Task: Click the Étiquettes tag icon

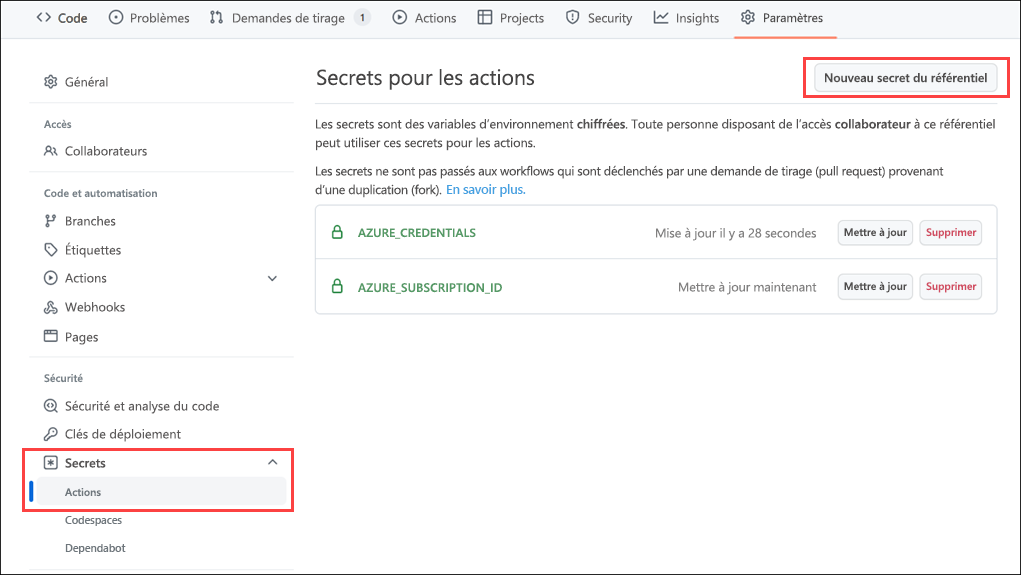Action: coord(51,250)
